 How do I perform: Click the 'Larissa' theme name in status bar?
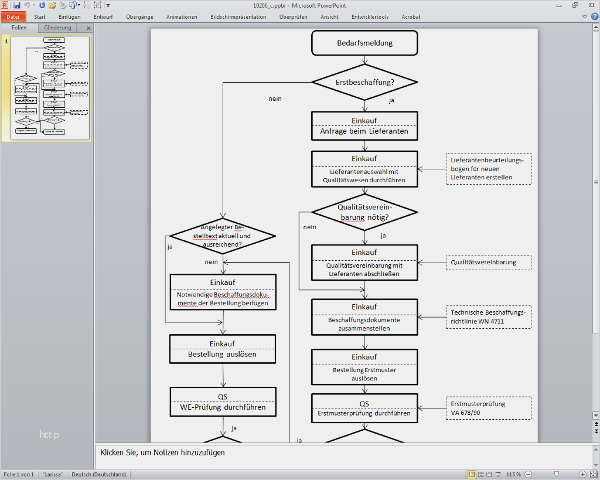click(52, 475)
